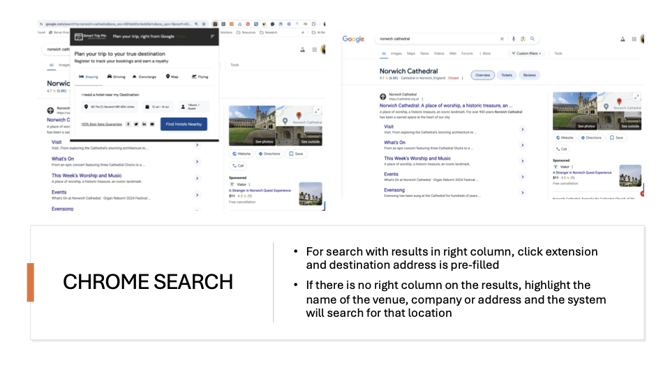Click the email share icon in popup
The height and width of the screenshot is (376, 670).
(x=152, y=124)
